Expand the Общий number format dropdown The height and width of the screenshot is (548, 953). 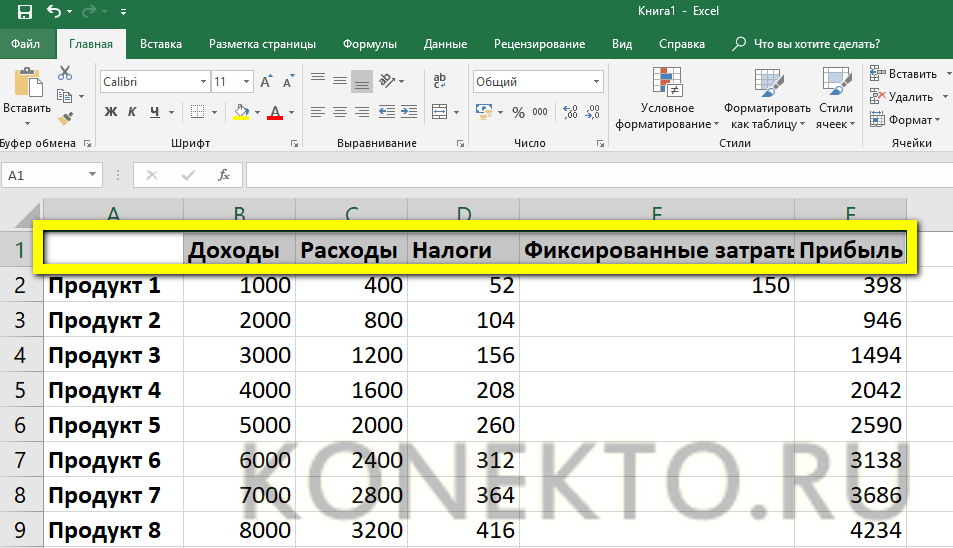pyautogui.click(x=597, y=82)
